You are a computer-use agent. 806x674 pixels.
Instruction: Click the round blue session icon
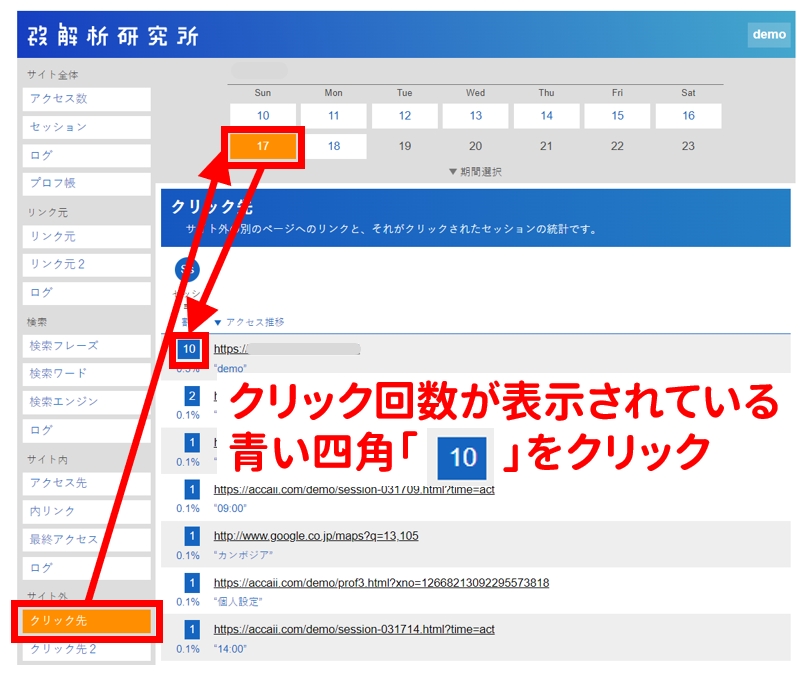187,269
